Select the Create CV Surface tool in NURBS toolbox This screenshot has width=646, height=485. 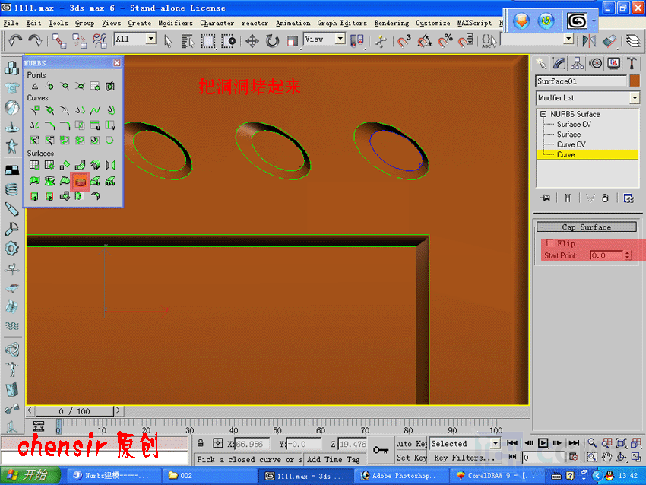(35, 165)
